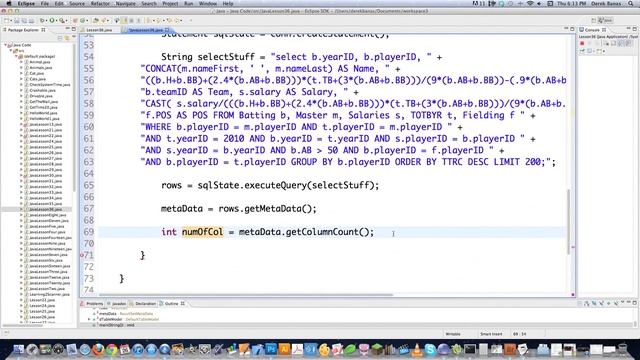Click the editor horizontal scrollbar

tap(246, 294)
